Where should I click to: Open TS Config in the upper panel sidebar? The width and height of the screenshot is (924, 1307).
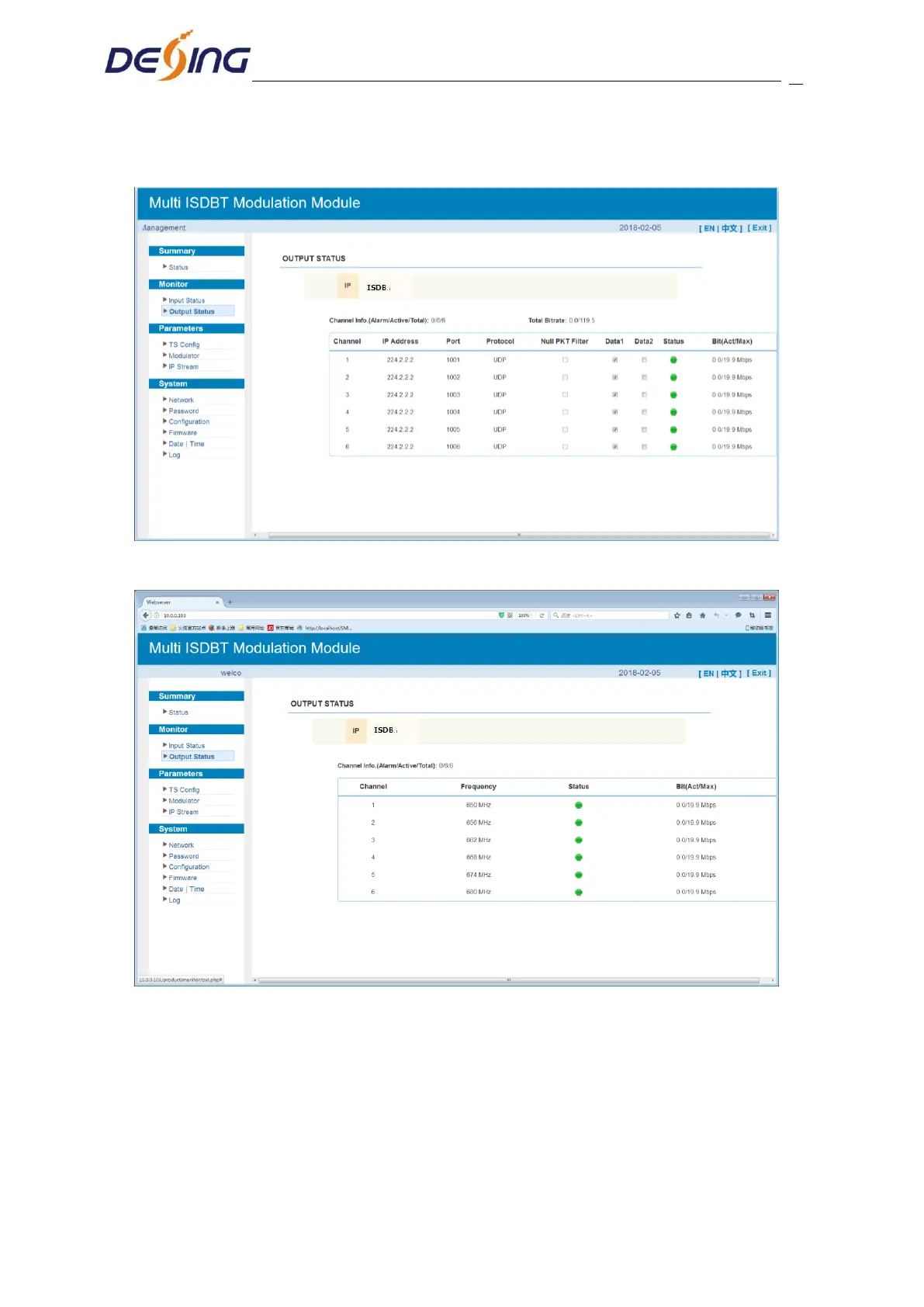click(184, 345)
